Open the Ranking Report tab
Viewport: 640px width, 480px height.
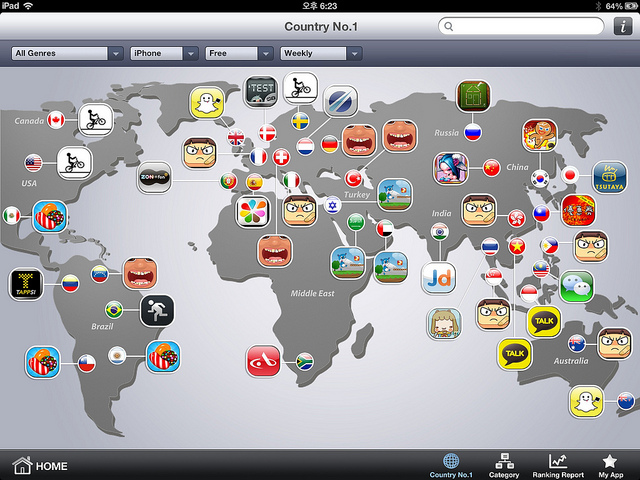pyautogui.click(x=558, y=465)
